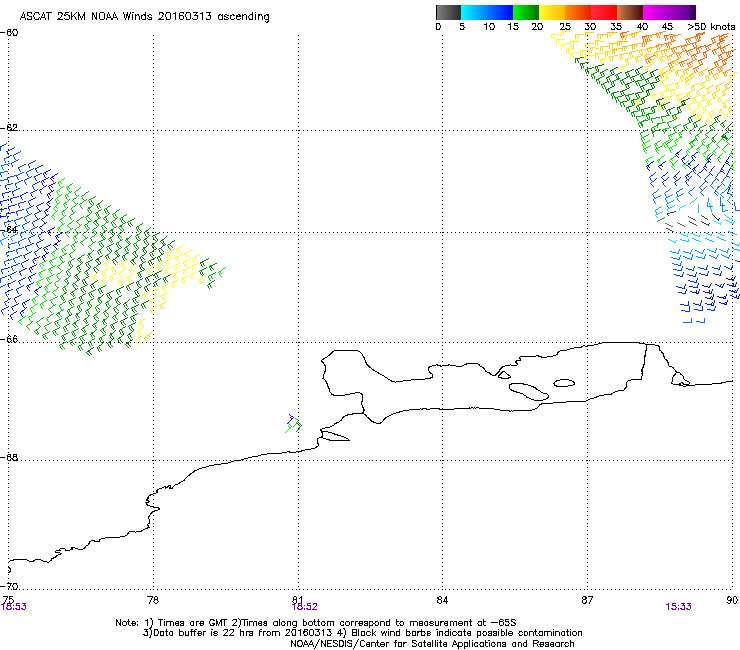Click the '>50 knots' legend label
This screenshot has height=650, width=740.
[x=711, y=27]
